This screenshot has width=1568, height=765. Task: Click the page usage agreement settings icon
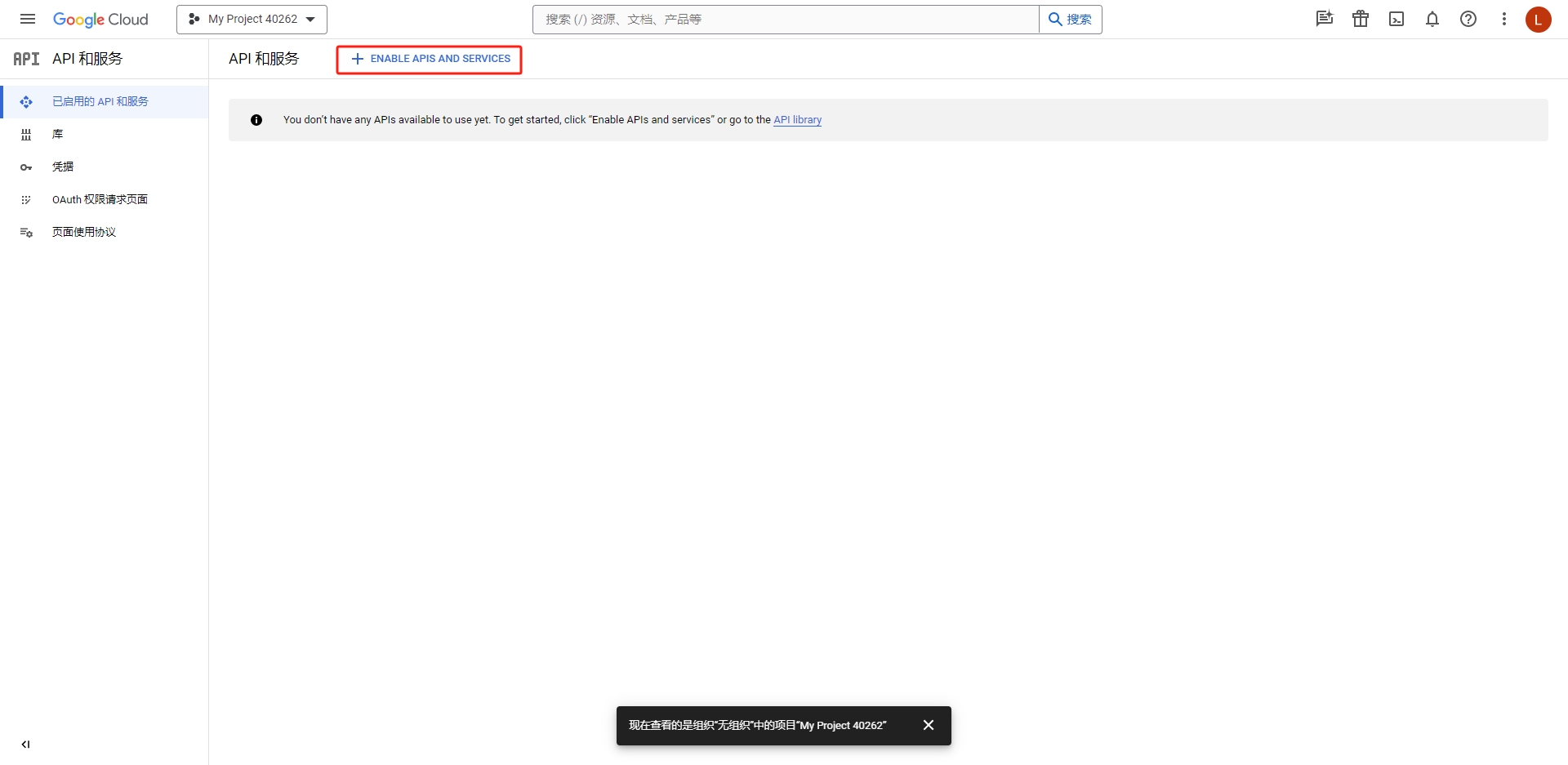tap(26, 233)
